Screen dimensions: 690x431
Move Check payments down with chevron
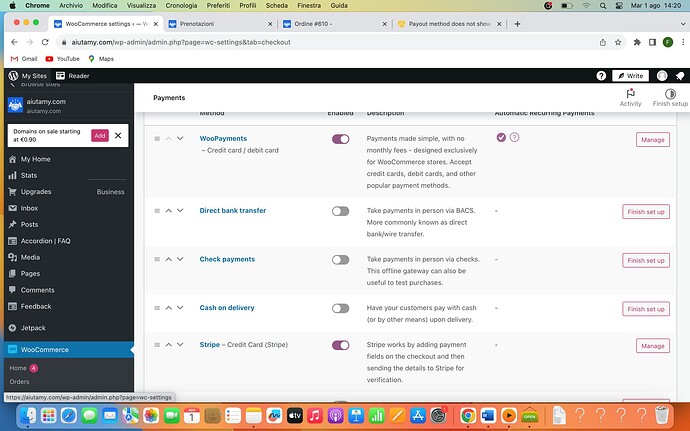pyautogui.click(x=180, y=259)
